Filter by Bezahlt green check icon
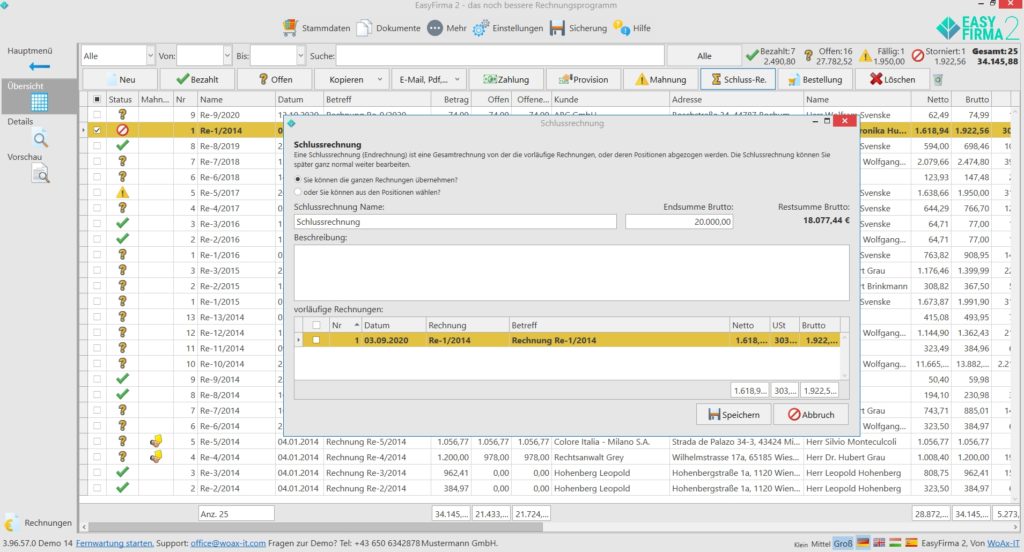The width and height of the screenshot is (1024, 552). [x=752, y=55]
